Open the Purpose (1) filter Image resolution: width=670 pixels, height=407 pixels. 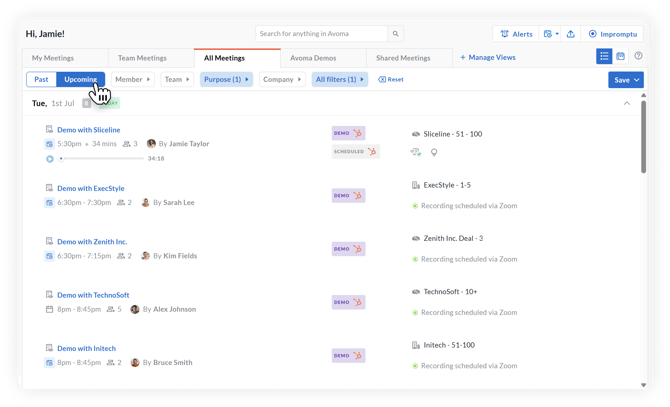coord(226,79)
